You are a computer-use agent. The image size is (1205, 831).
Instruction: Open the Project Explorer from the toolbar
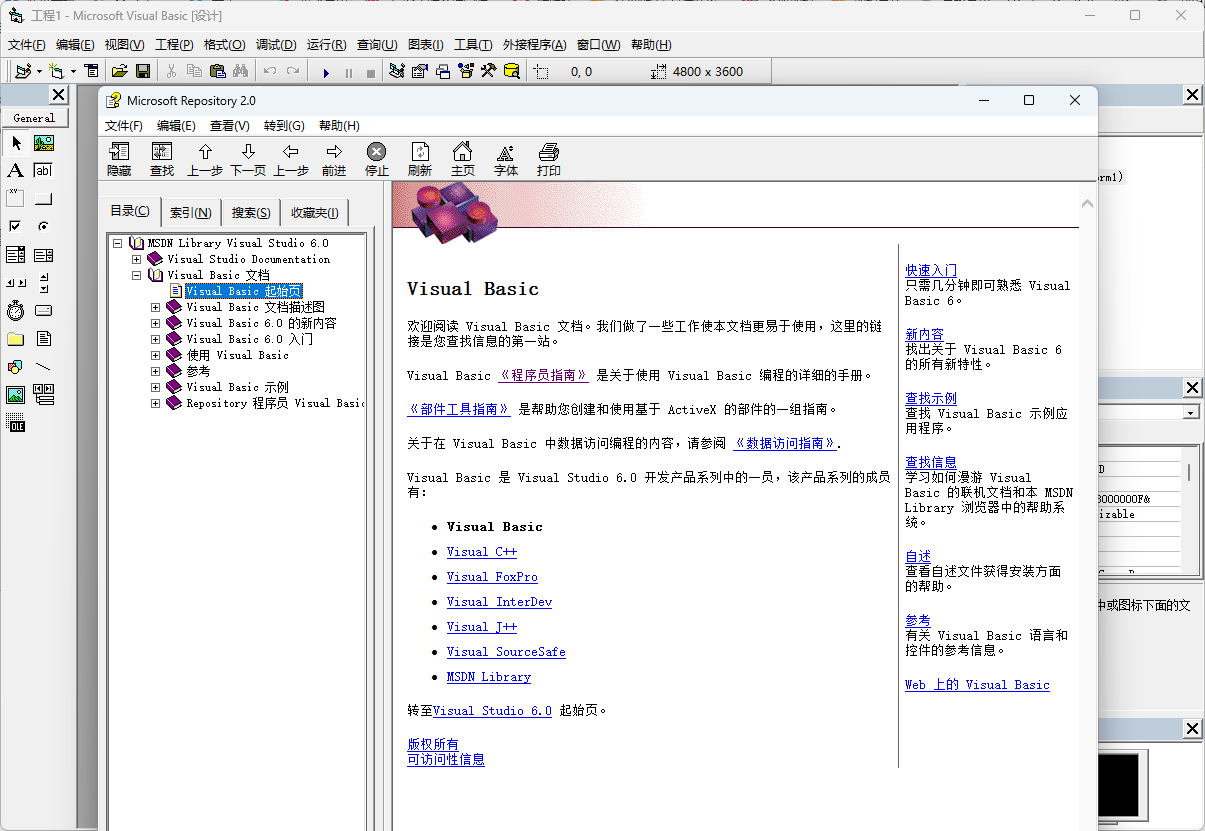[397, 71]
